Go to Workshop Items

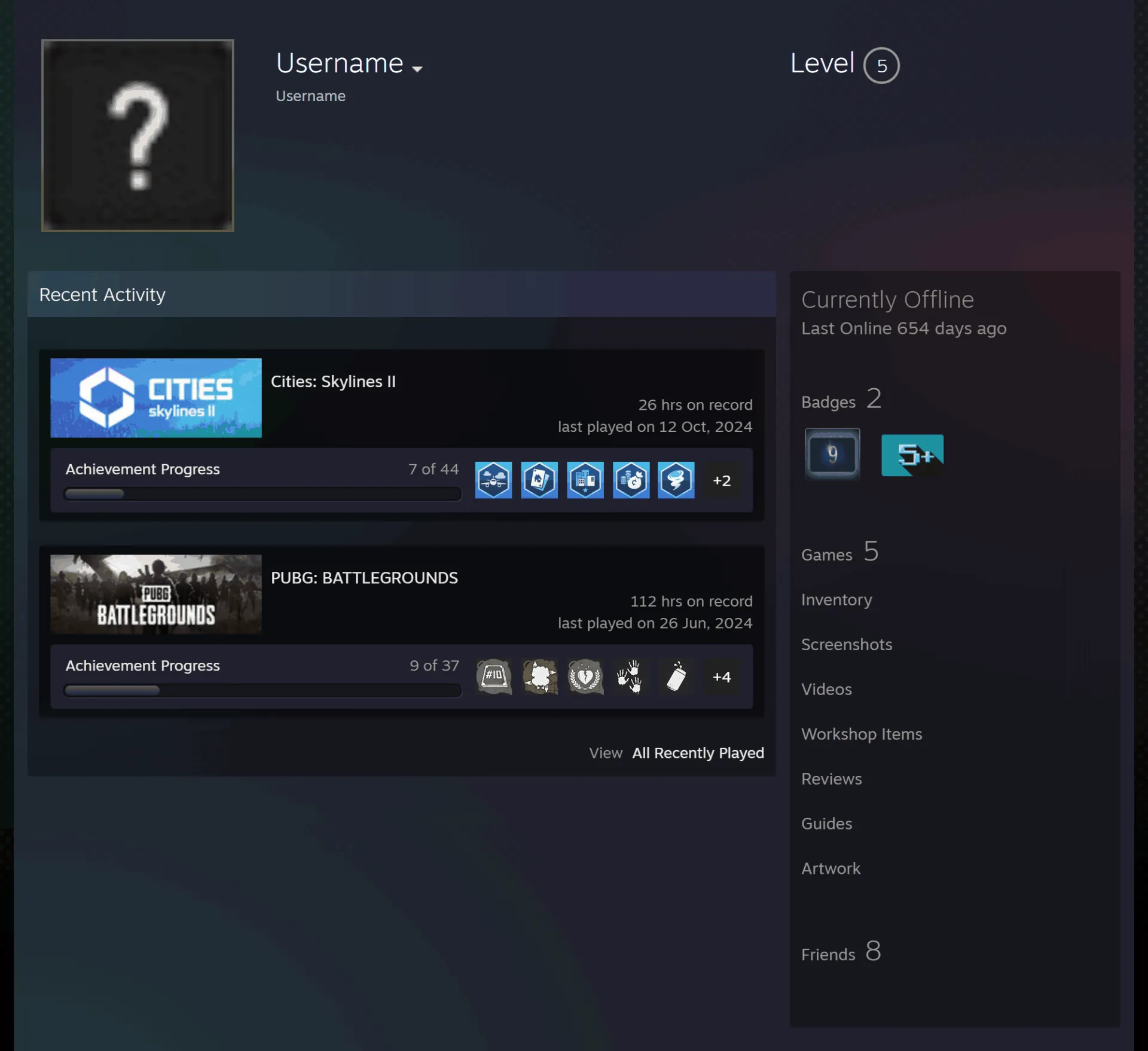(x=862, y=734)
